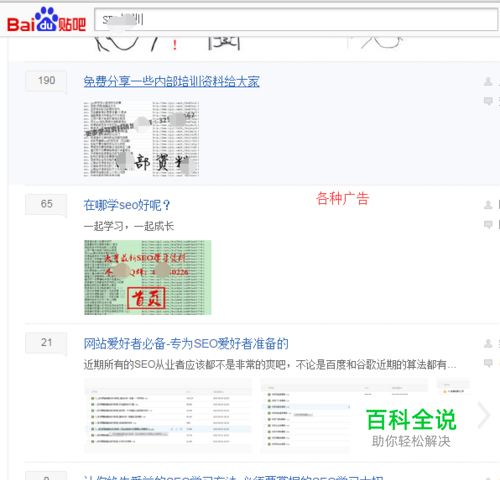
Task: Click author icon of '在哪学seo好呢？' post
Action: [488, 205]
